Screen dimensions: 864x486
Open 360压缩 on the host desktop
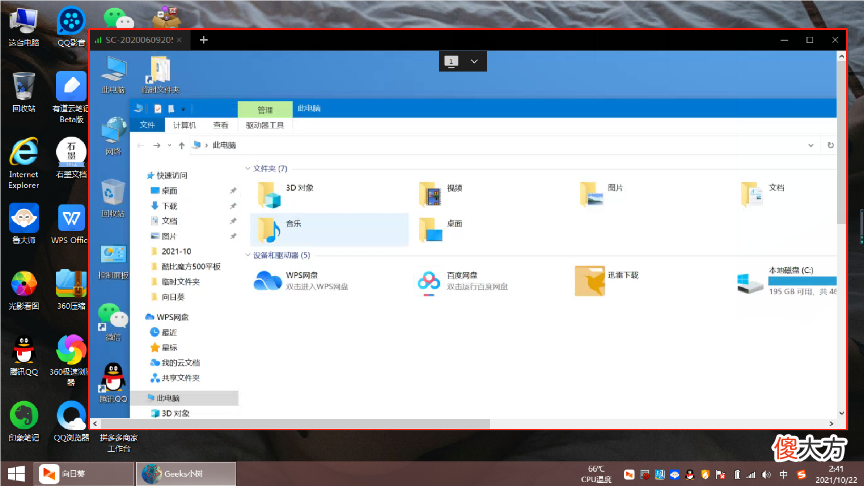(x=71, y=290)
